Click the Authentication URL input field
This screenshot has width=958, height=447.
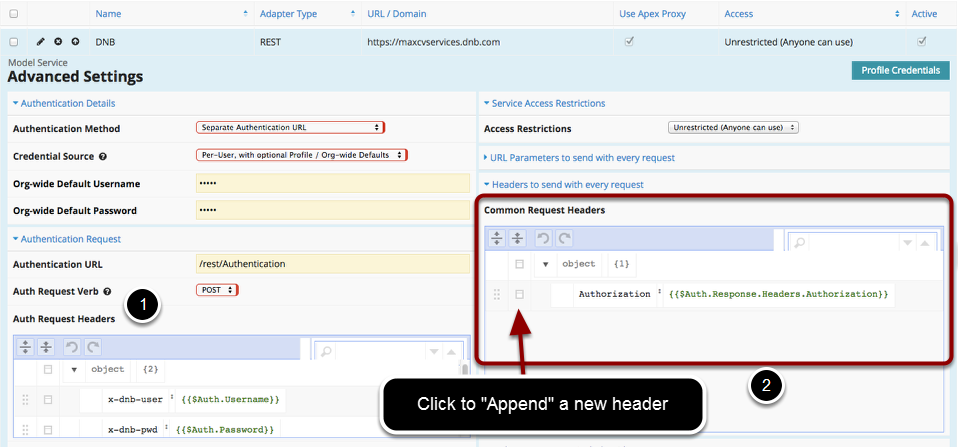[332, 264]
